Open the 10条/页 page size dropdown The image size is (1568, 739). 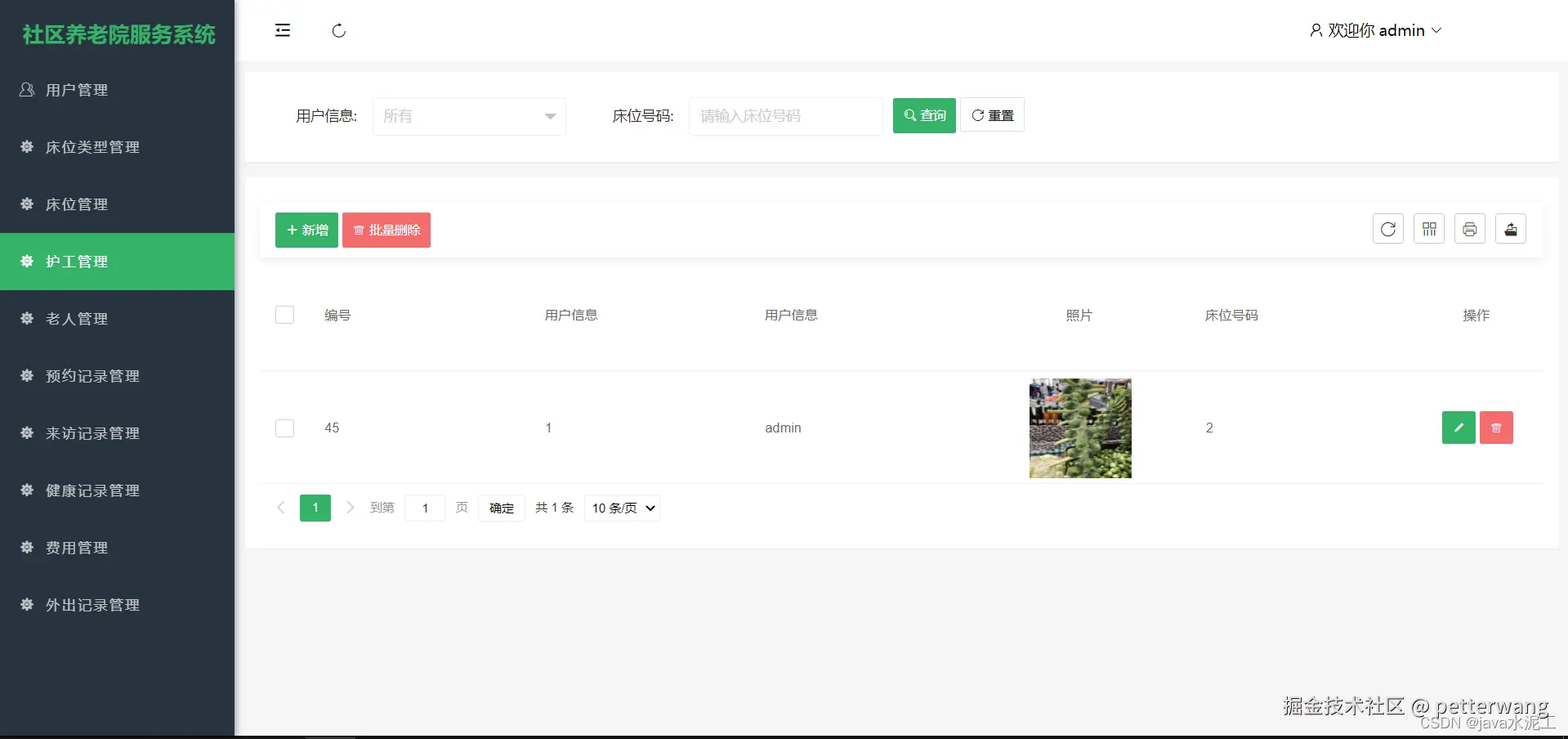pyautogui.click(x=621, y=508)
